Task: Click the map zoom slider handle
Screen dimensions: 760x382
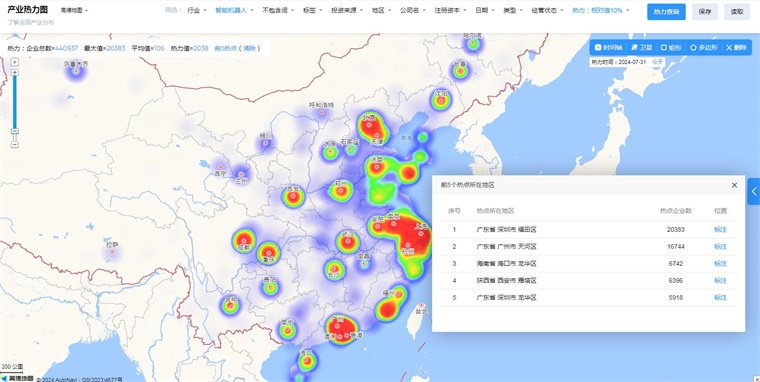Action: pos(15,131)
